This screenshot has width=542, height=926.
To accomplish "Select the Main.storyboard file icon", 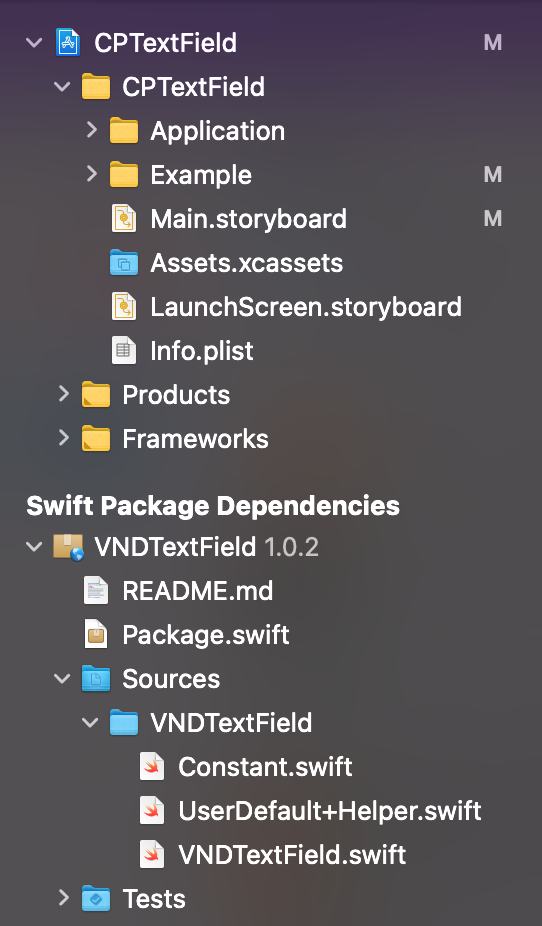I will pyautogui.click(x=124, y=219).
